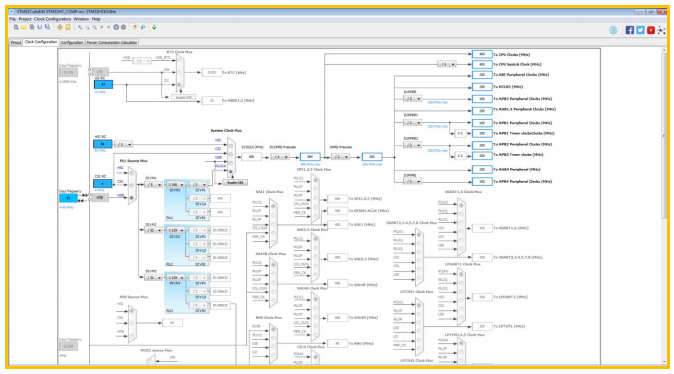
Task: Click the scroll-up arrow at right
Action: point(664,50)
